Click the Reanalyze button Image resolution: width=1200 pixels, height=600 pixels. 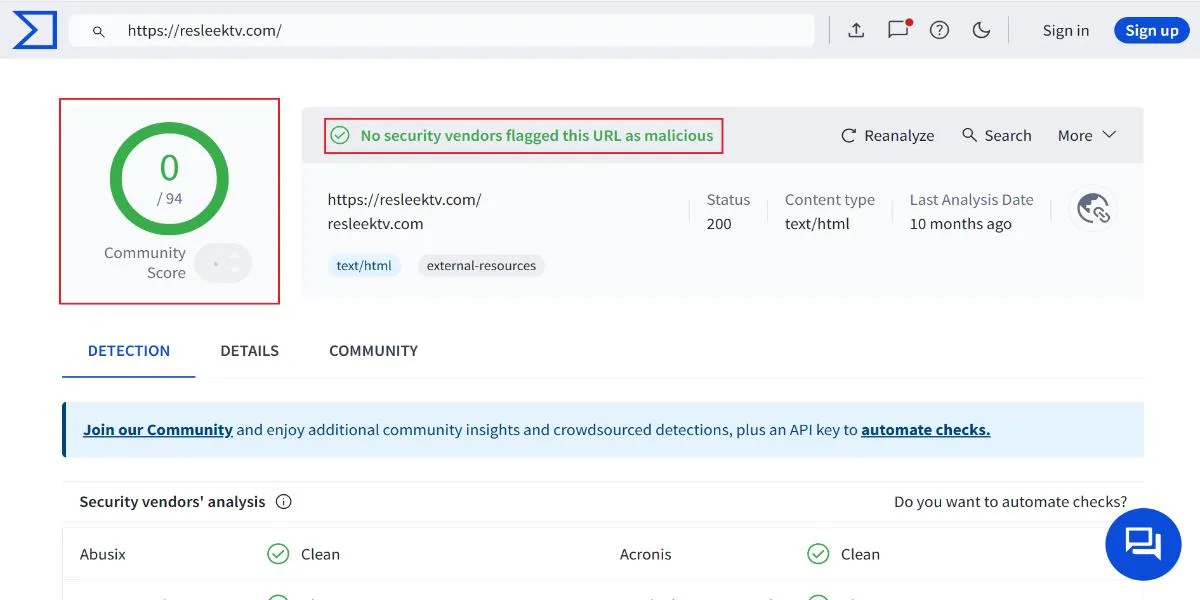point(887,135)
